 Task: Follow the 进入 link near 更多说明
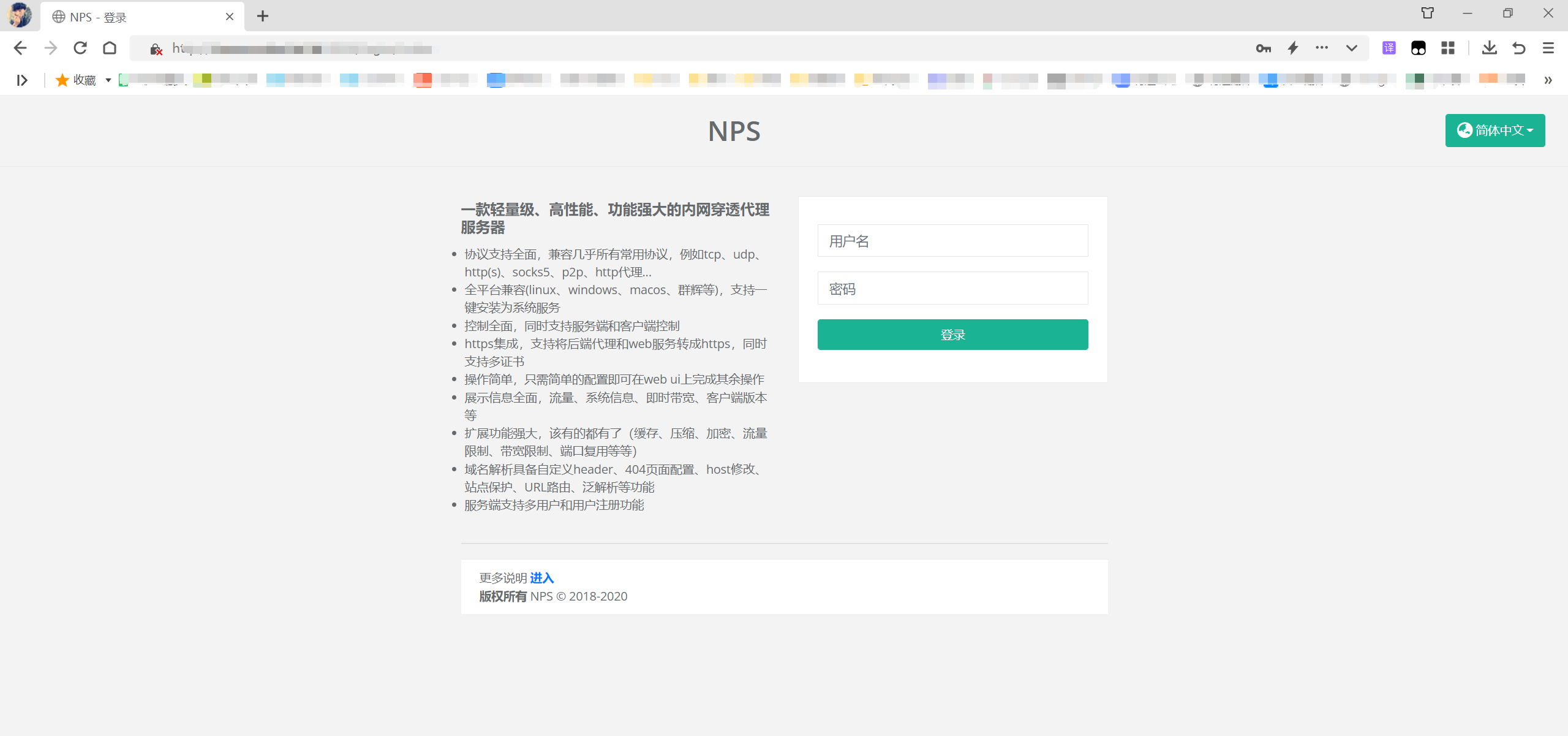[541, 577]
